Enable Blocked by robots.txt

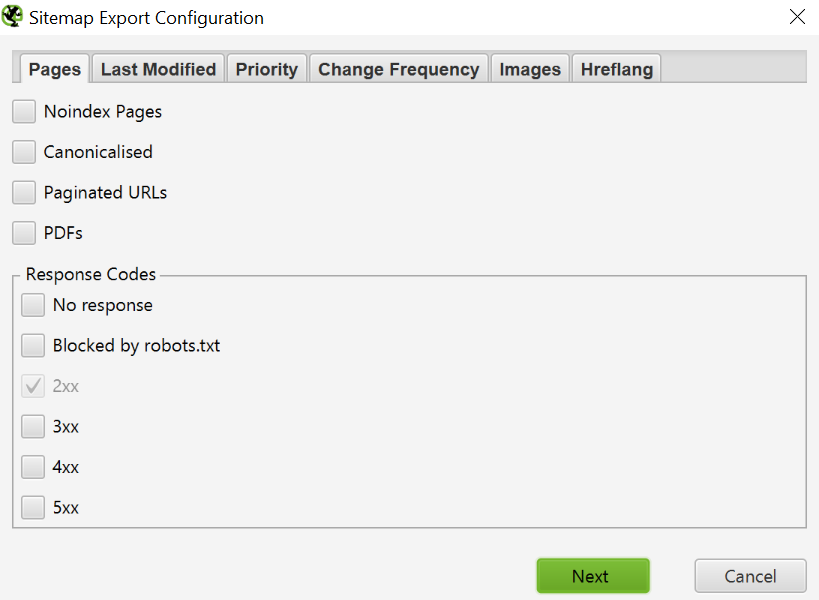[x=32, y=345]
